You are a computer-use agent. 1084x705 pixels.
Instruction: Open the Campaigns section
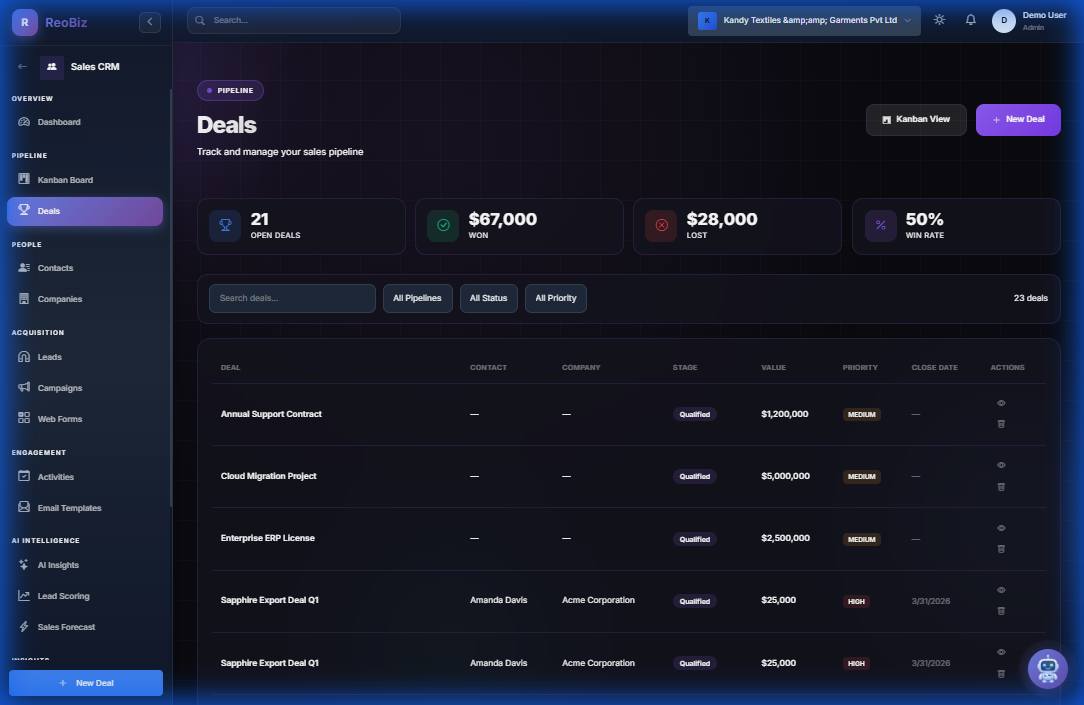point(58,387)
